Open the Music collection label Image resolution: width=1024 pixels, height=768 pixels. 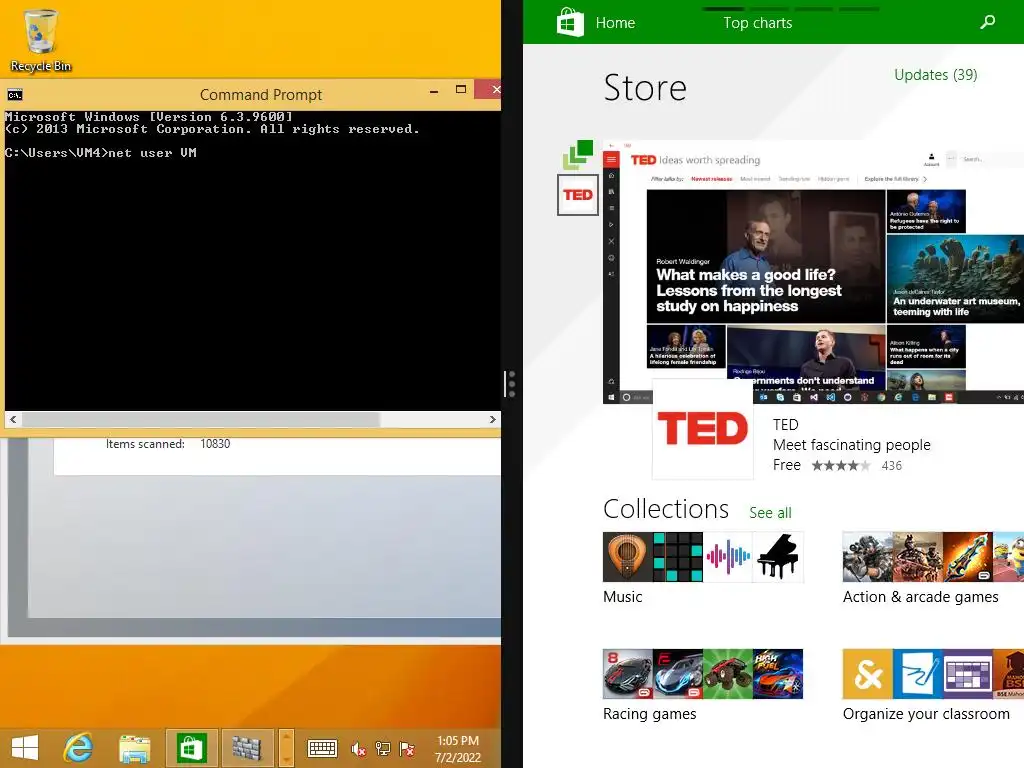pyautogui.click(x=622, y=597)
